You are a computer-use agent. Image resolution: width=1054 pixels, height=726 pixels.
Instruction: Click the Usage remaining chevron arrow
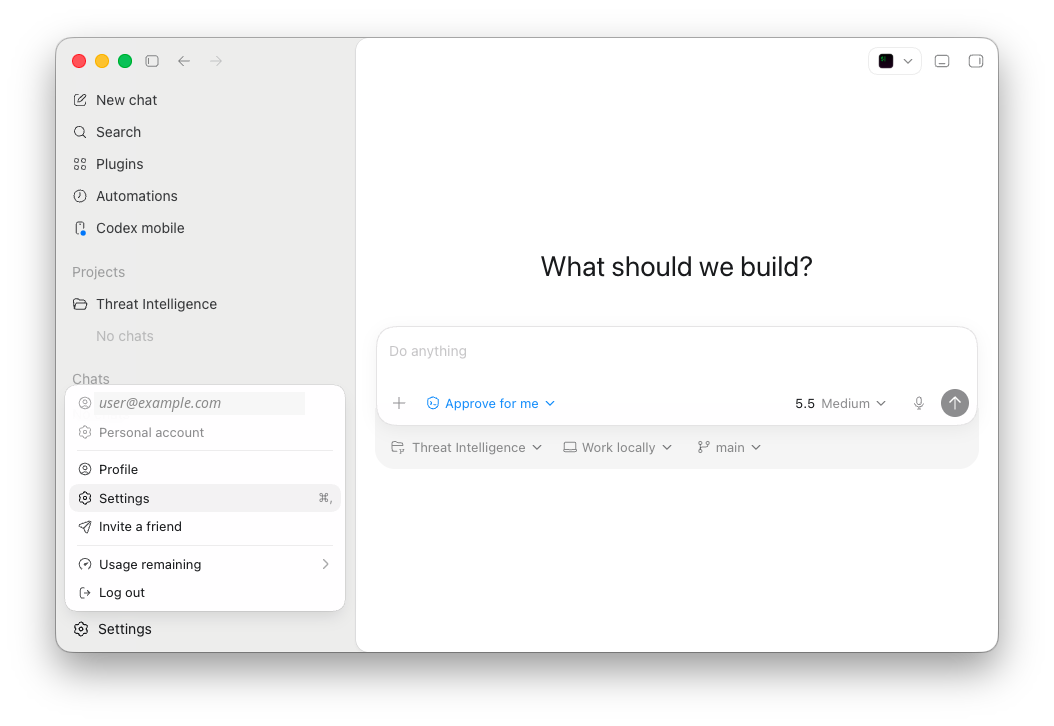325,564
